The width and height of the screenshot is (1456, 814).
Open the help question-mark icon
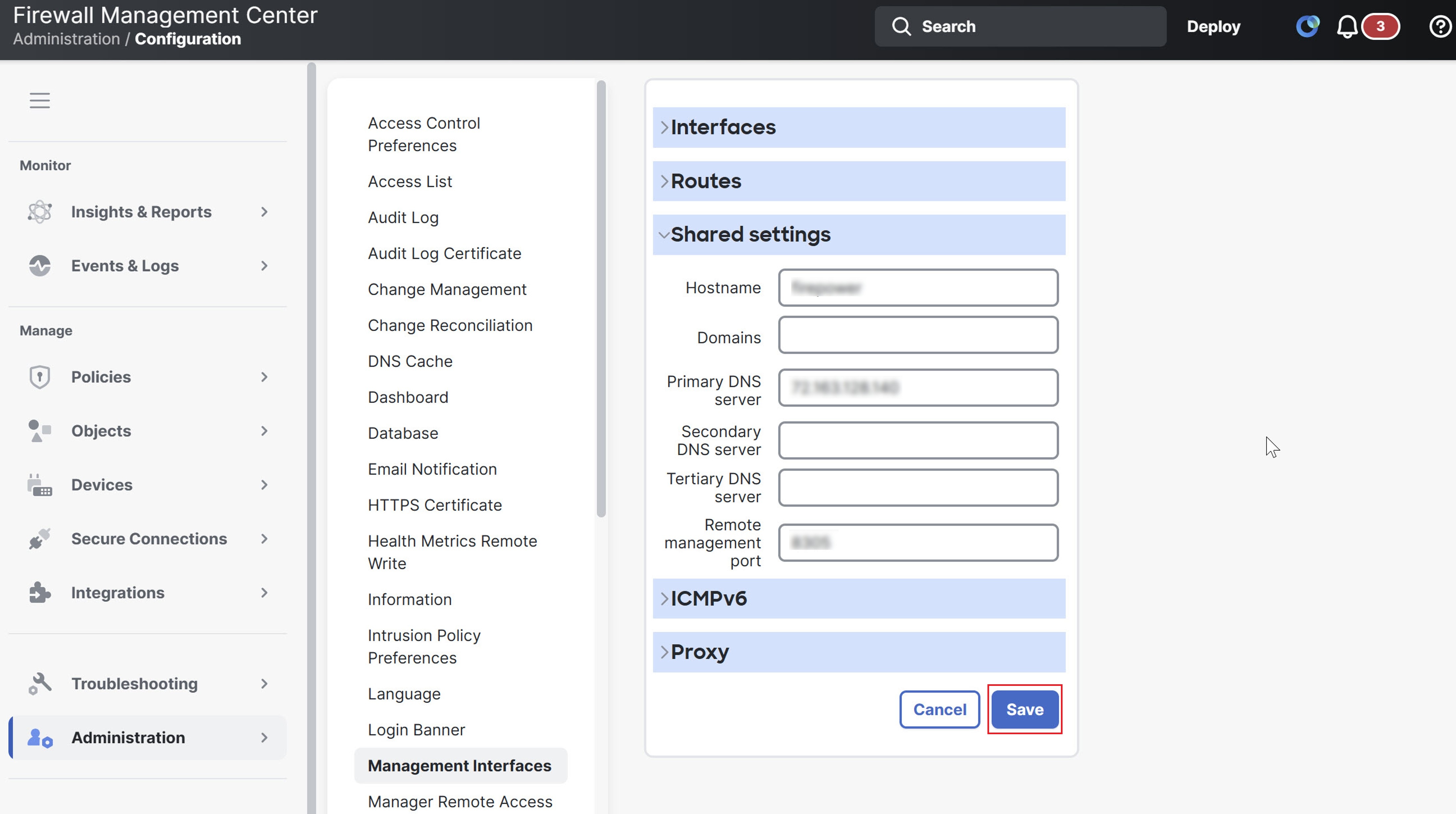(x=1439, y=26)
